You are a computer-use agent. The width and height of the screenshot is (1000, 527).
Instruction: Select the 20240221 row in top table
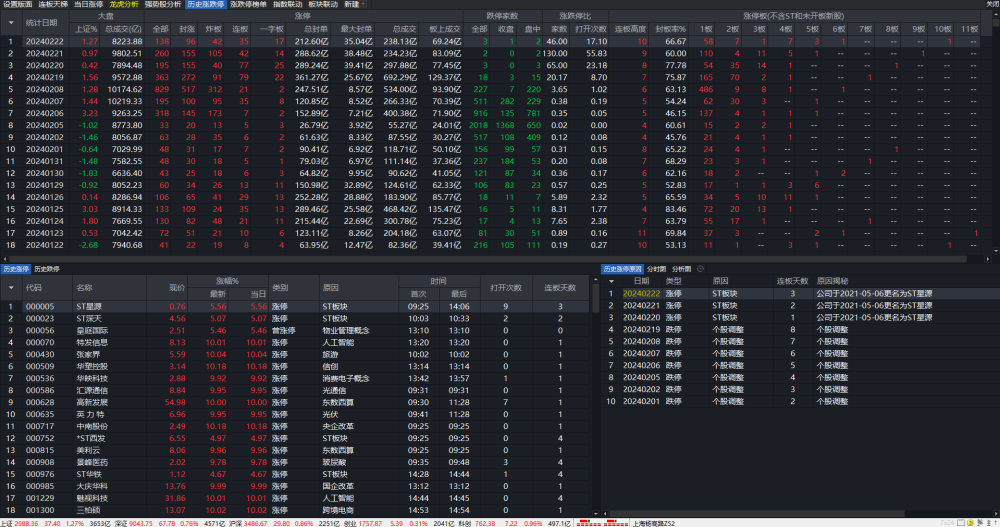(x=491, y=54)
